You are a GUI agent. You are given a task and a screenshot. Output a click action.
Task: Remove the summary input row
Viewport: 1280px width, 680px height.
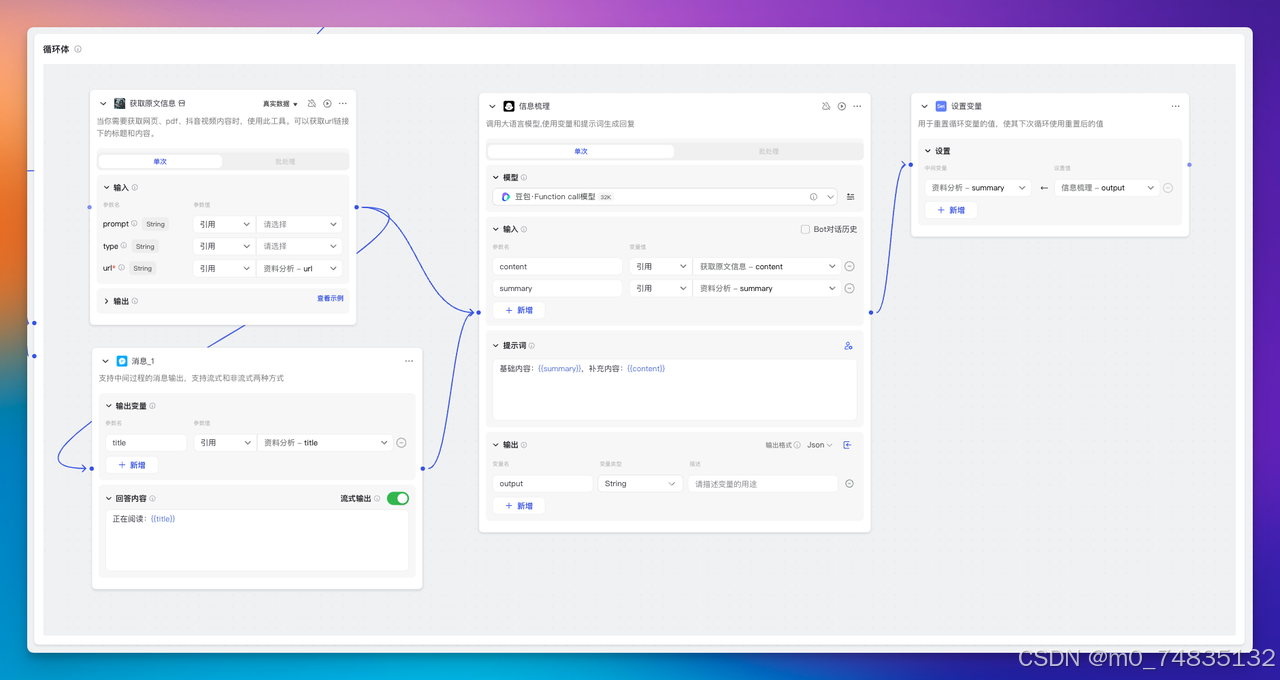pos(849,288)
